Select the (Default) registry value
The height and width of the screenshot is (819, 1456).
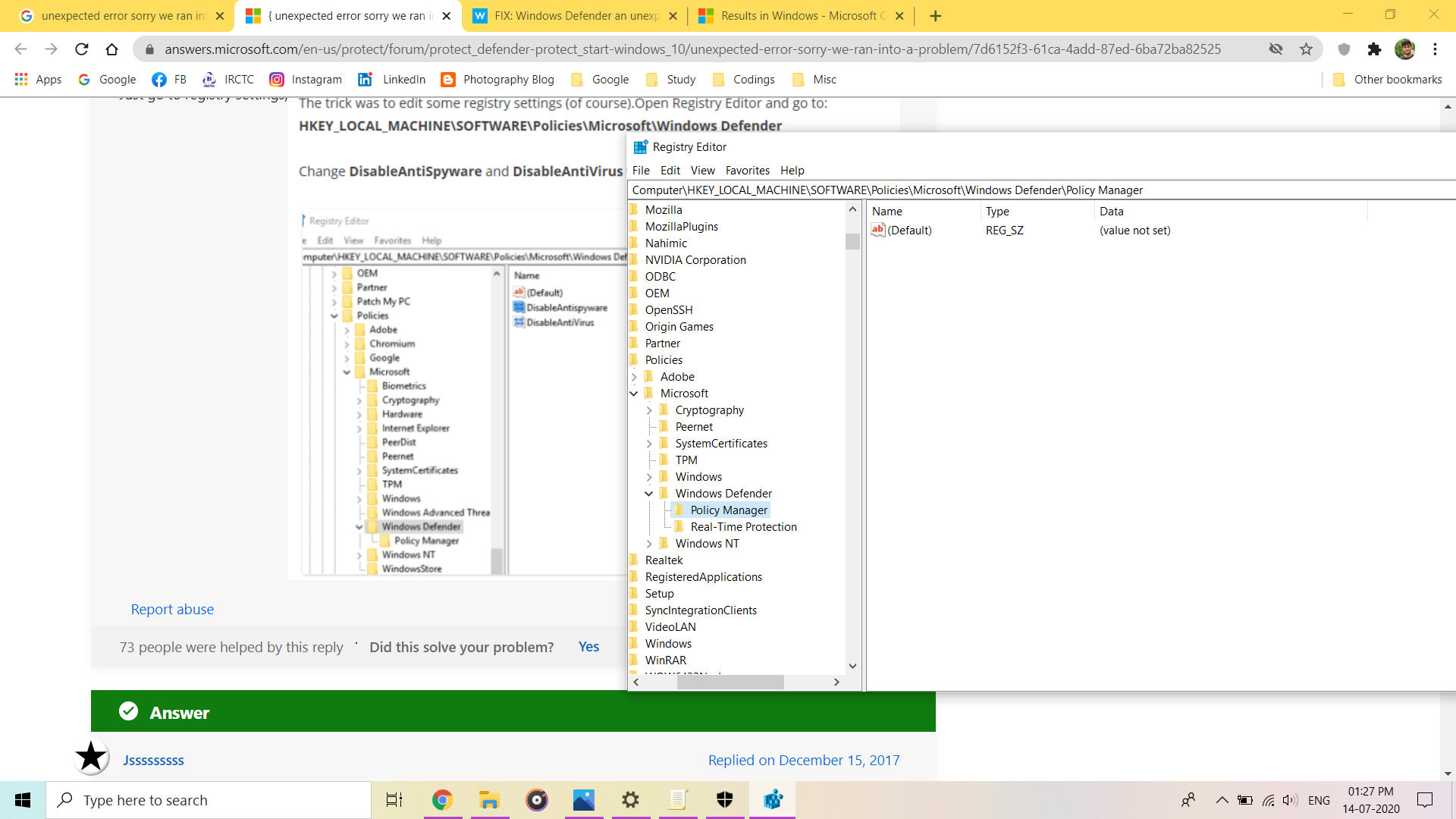pyautogui.click(x=902, y=231)
